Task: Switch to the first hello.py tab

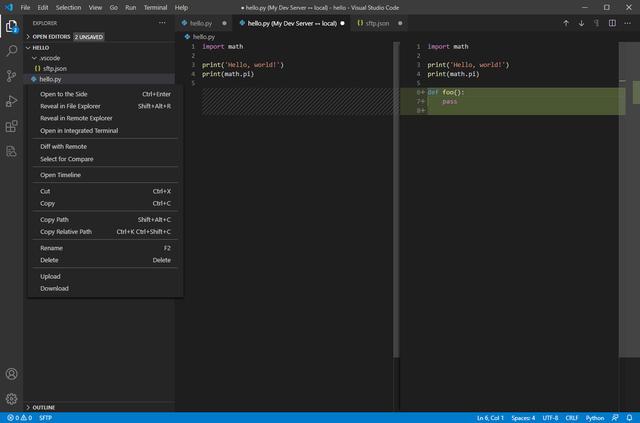Action: 201,23
